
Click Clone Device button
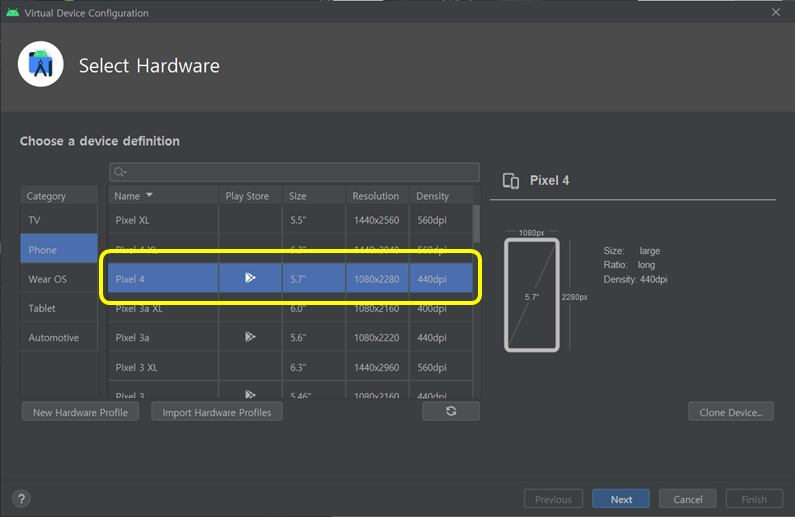pos(731,412)
